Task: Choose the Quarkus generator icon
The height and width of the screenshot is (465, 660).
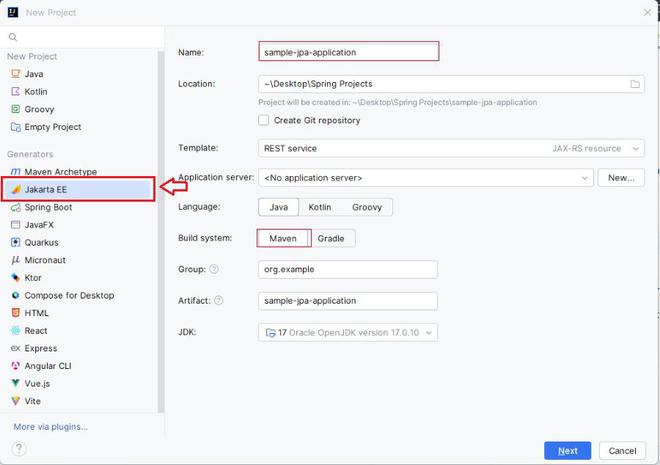Action: (x=15, y=242)
